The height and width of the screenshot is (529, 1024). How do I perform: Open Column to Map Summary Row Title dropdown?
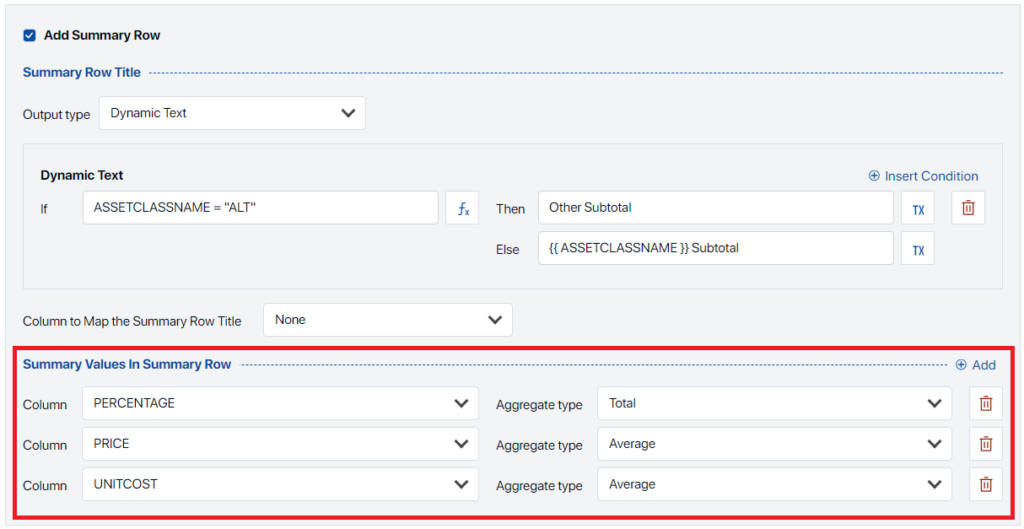tap(388, 320)
